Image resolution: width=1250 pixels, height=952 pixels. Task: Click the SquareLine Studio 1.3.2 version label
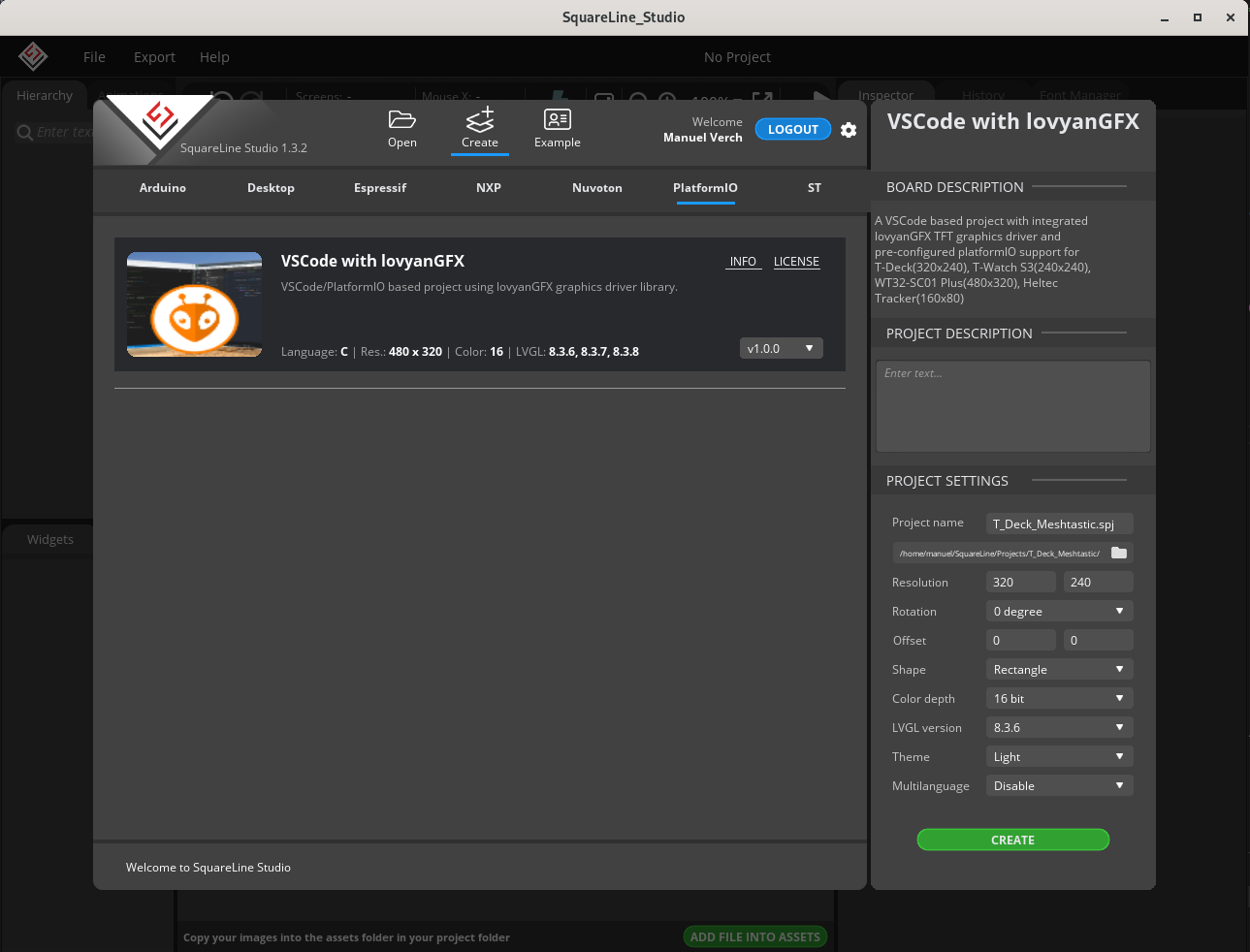point(243,148)
